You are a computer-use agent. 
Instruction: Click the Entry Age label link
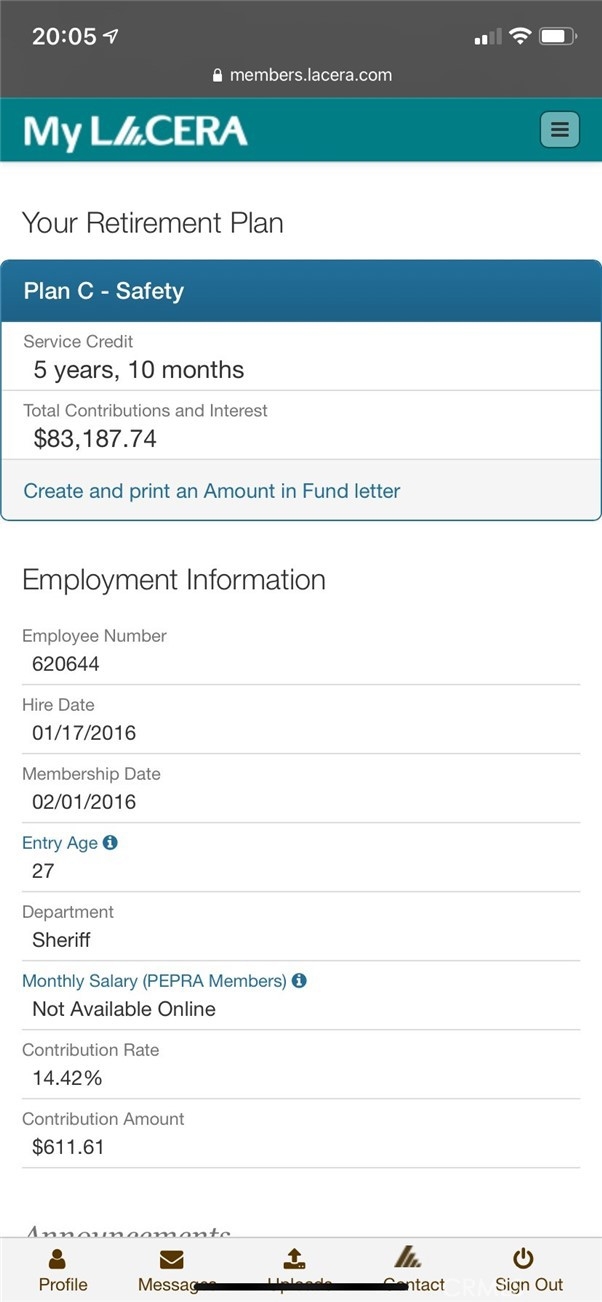tap(60, 843)
